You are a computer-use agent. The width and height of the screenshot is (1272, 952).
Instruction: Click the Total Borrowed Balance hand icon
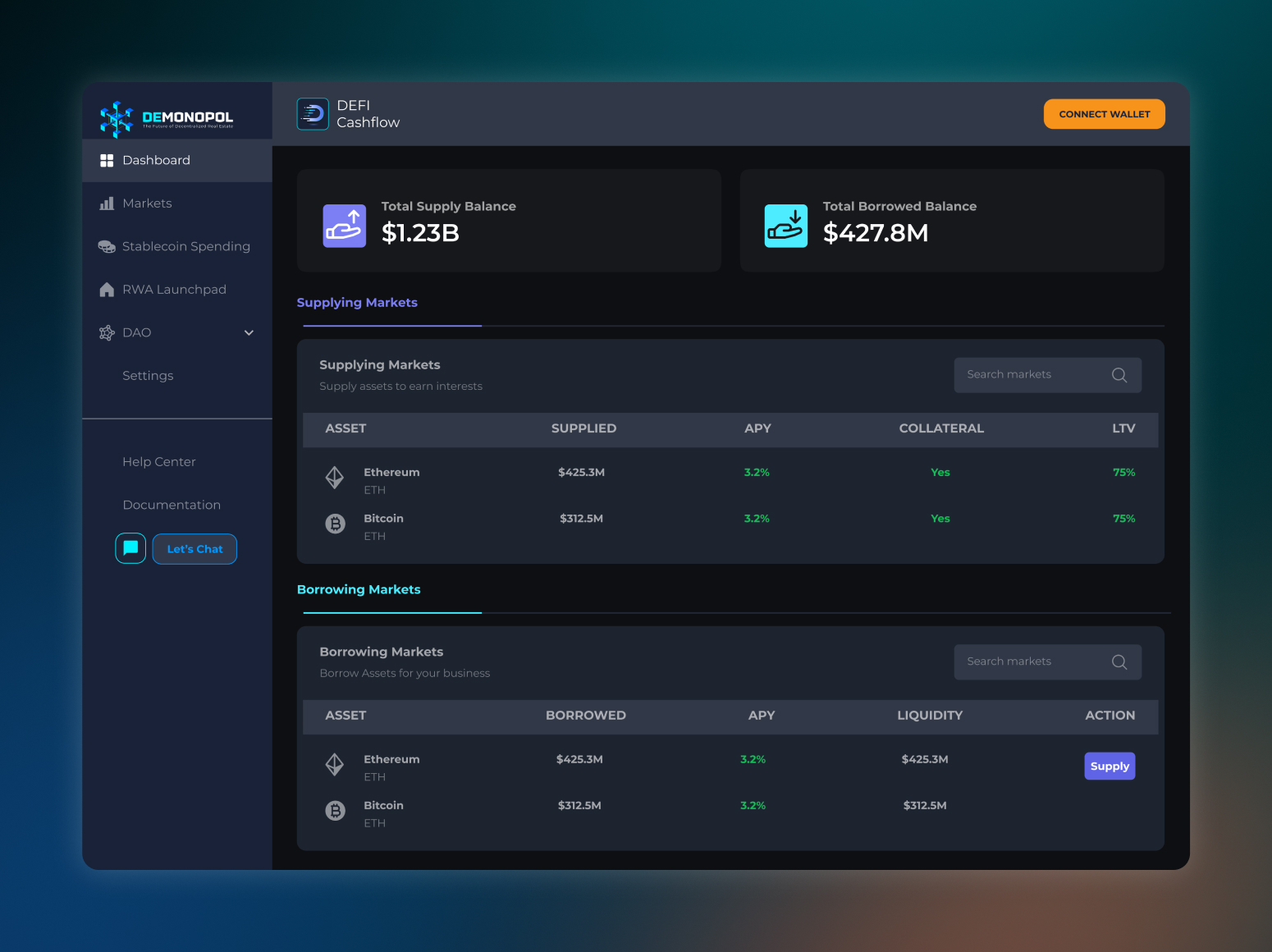(x=786, y=226)
